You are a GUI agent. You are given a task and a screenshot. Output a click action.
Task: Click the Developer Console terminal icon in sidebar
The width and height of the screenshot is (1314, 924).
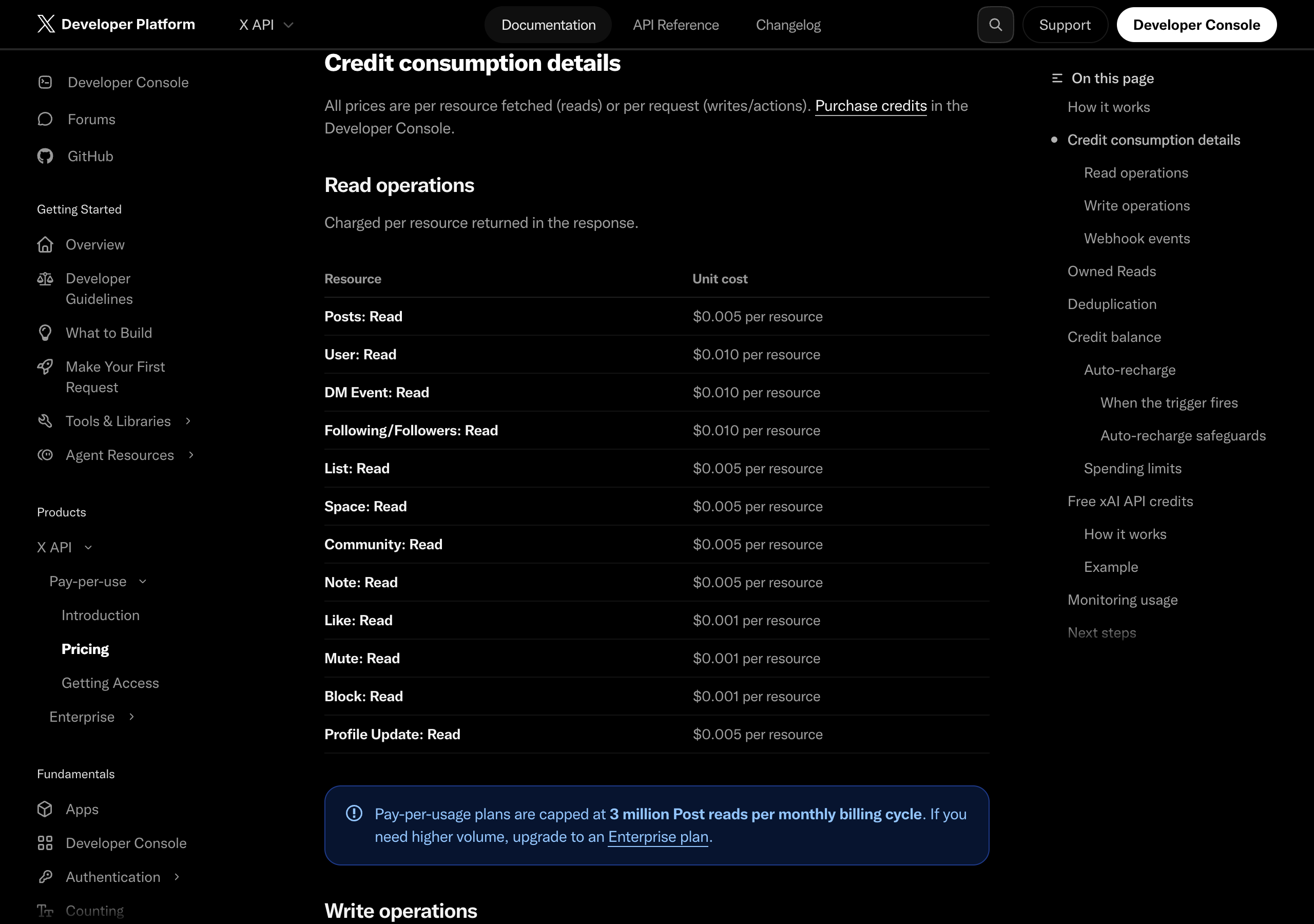coord(45,83)
